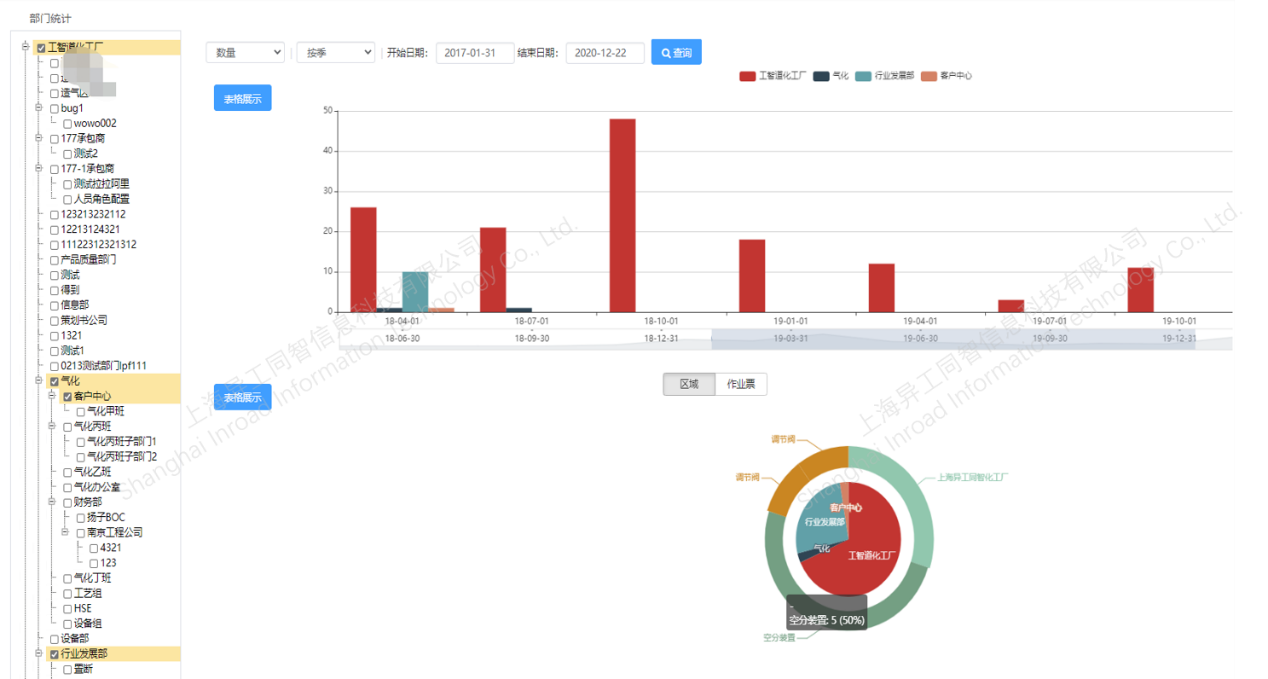Switch to the 作业票 tab
The image size is (1268, 679).
pyautogui.click(x=741, y=384)
